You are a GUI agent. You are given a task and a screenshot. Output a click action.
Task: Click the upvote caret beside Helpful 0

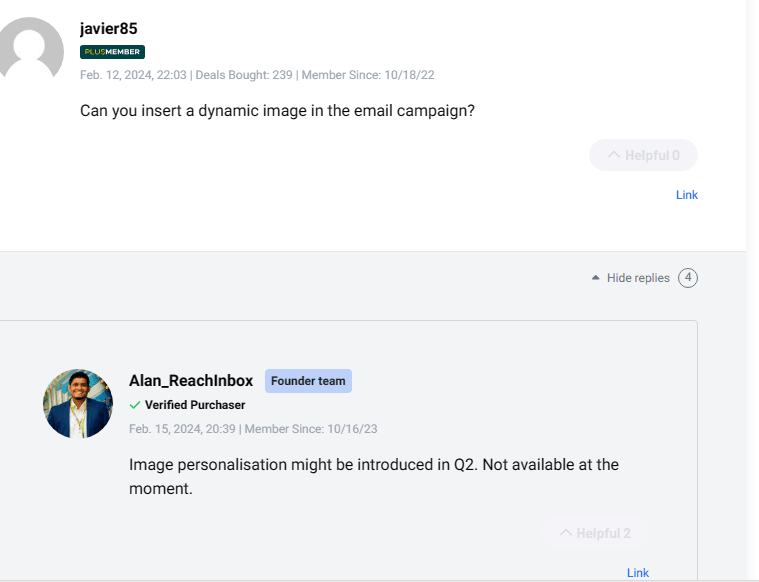pyautogui.click(x=614, y=156)
